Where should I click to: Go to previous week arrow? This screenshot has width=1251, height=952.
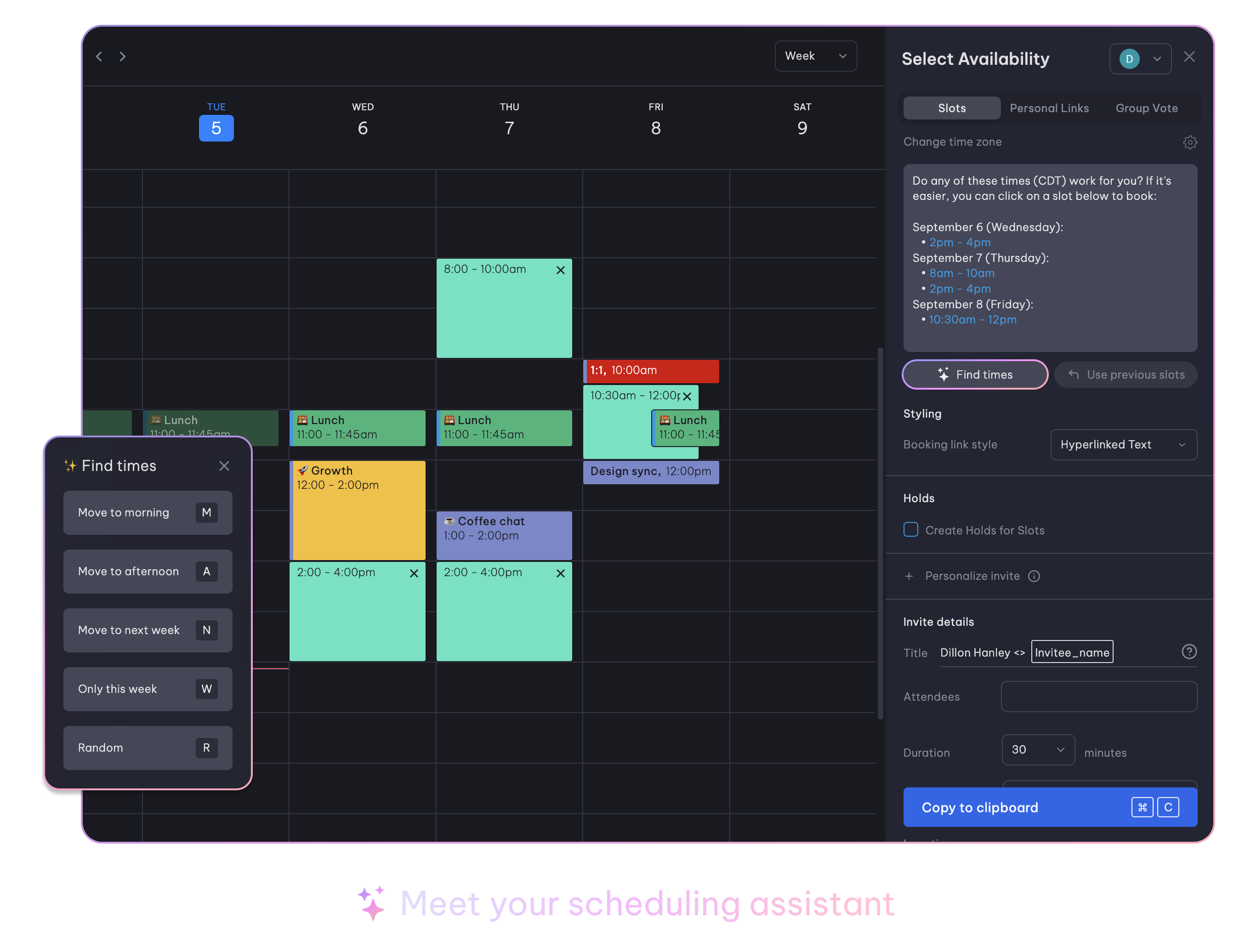(x=99, y=56)
